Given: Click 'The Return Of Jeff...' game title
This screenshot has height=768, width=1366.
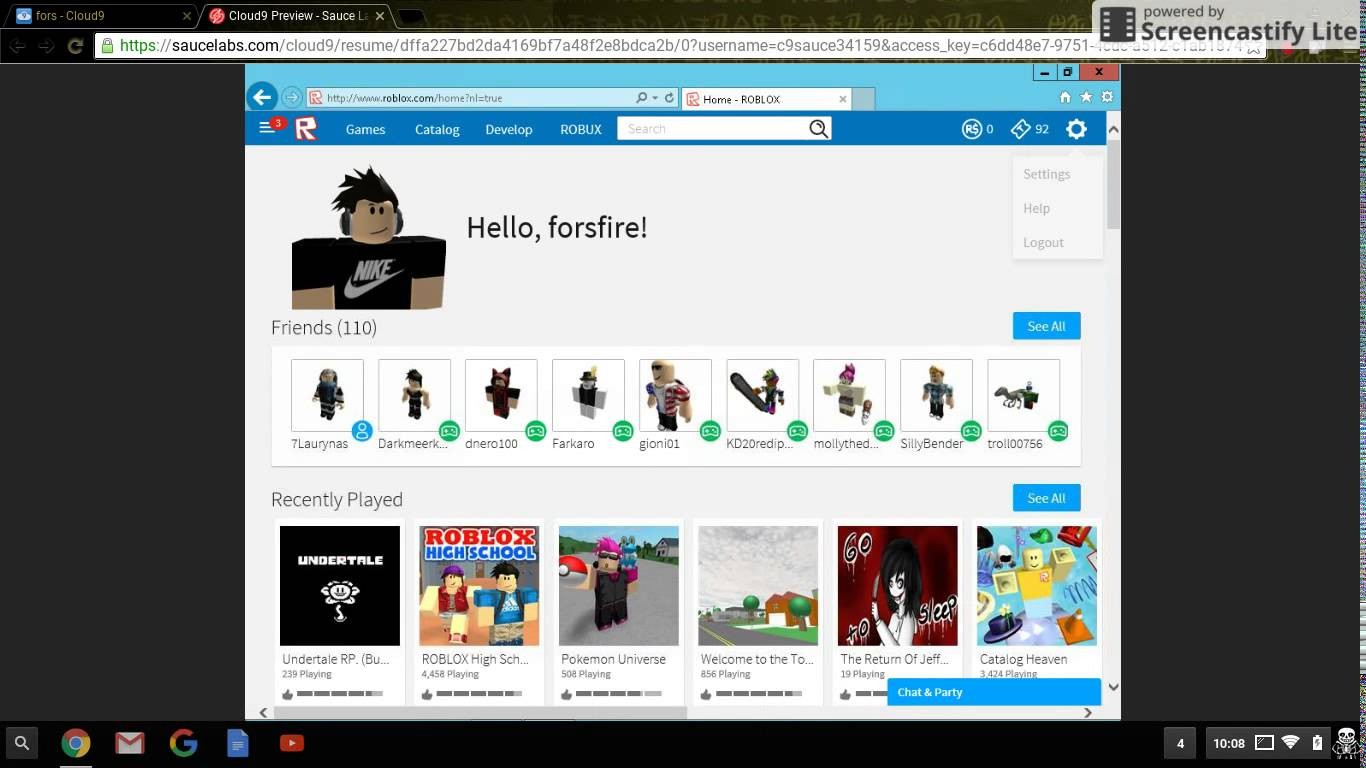Looking at the screenshot, I should click(x=895, y=659).
